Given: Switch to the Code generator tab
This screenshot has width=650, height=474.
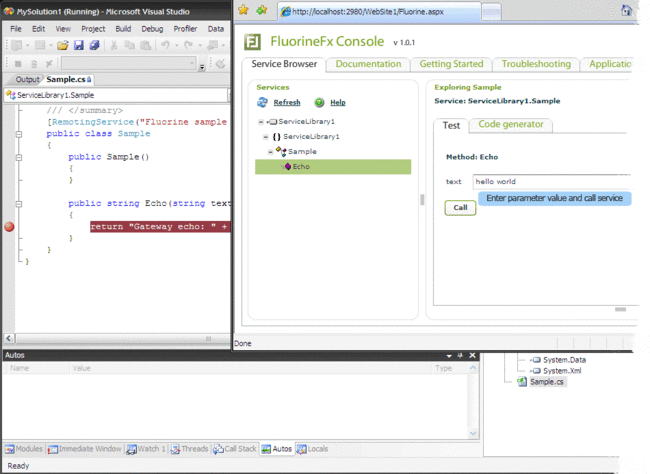Looking at the screenshot, I should point(511,124).
